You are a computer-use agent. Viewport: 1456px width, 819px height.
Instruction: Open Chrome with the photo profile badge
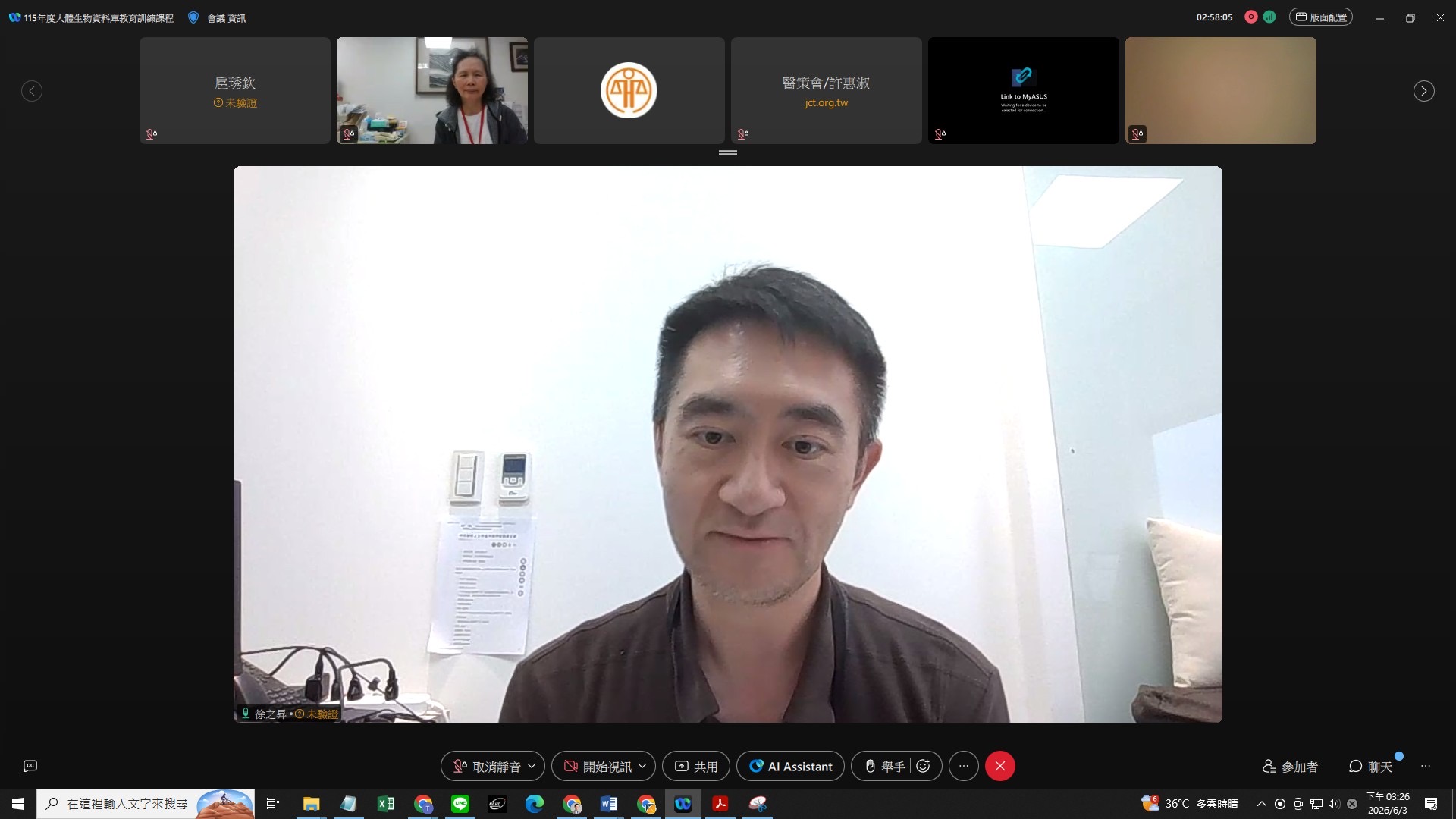572,804
